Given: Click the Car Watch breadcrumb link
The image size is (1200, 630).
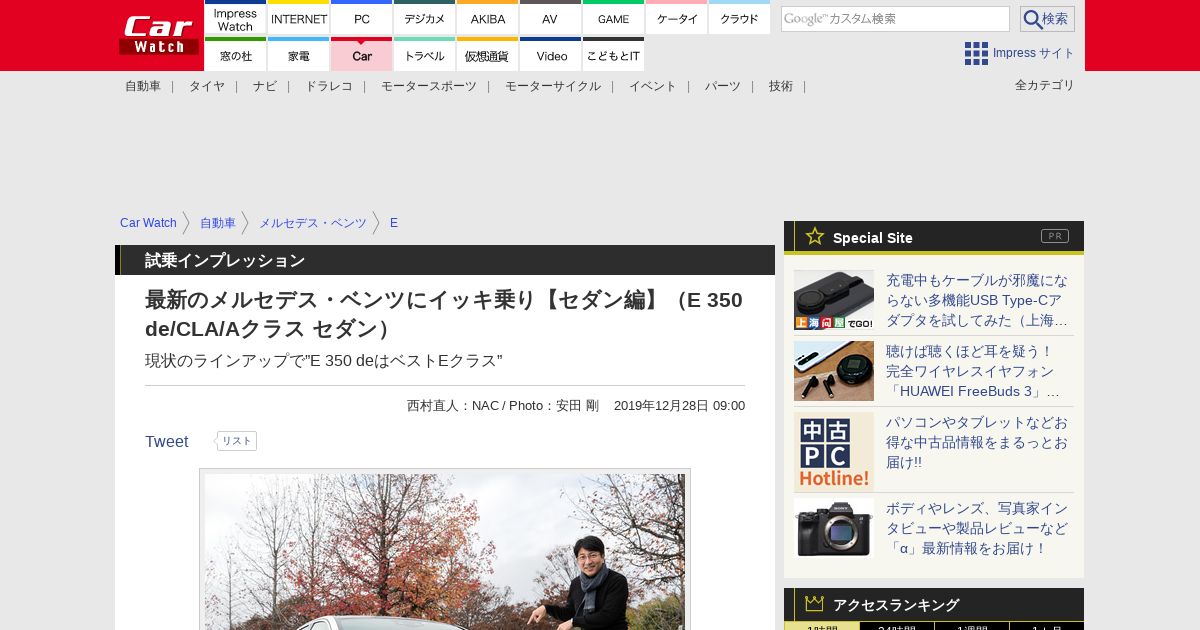Looking at the screenshot, I should pyautogui.click(x=148, y=223).
